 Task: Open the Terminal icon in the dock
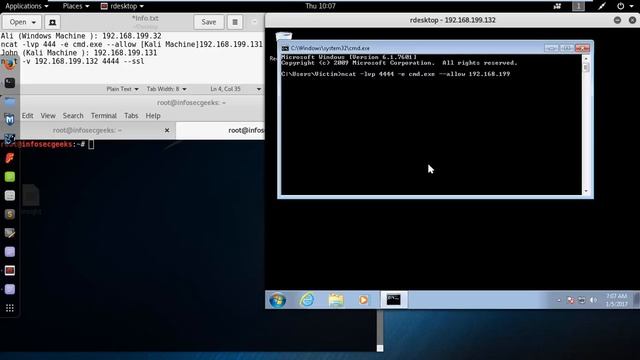tap(10, 83)
